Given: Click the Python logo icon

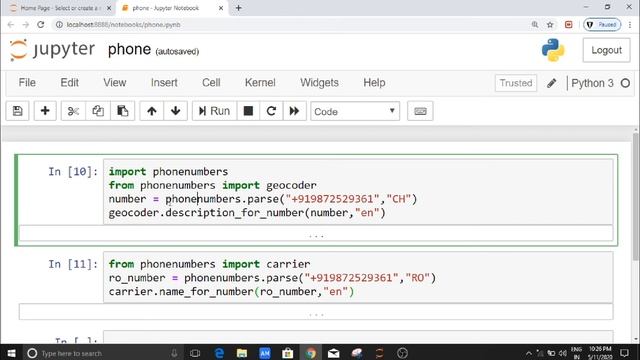Looking at the screenshot, I should coord(553,50).
